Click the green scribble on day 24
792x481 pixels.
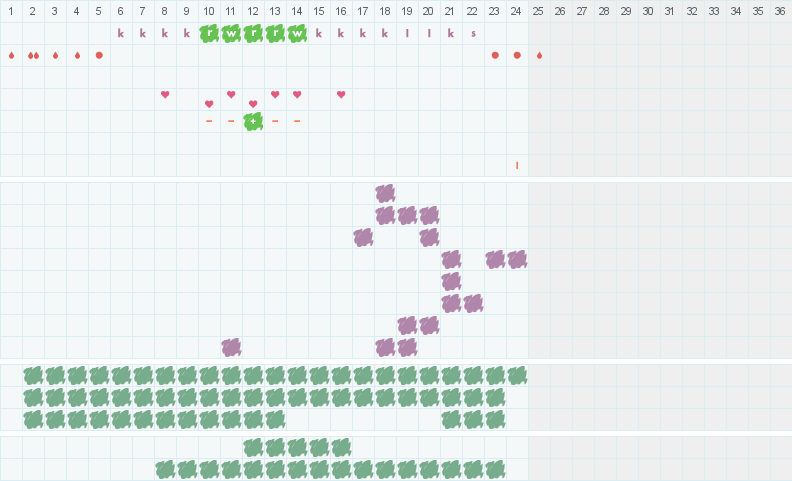click(x=517, y=375)
